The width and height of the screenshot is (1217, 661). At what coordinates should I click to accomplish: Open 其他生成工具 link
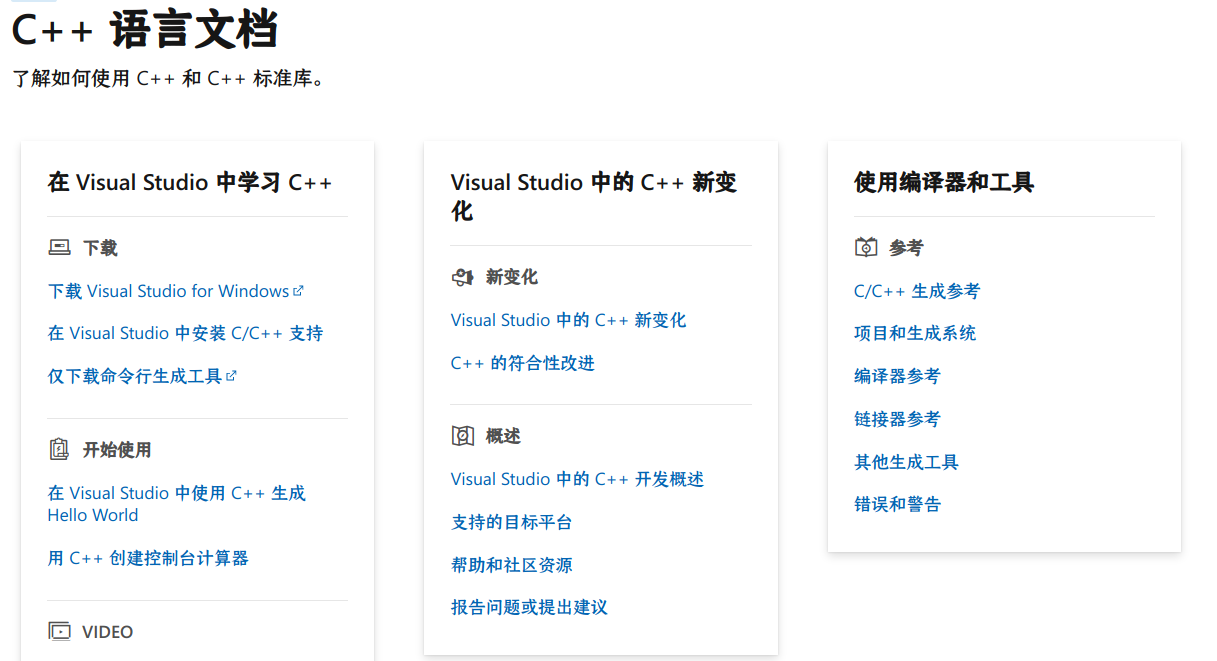[x=906, y=462]
